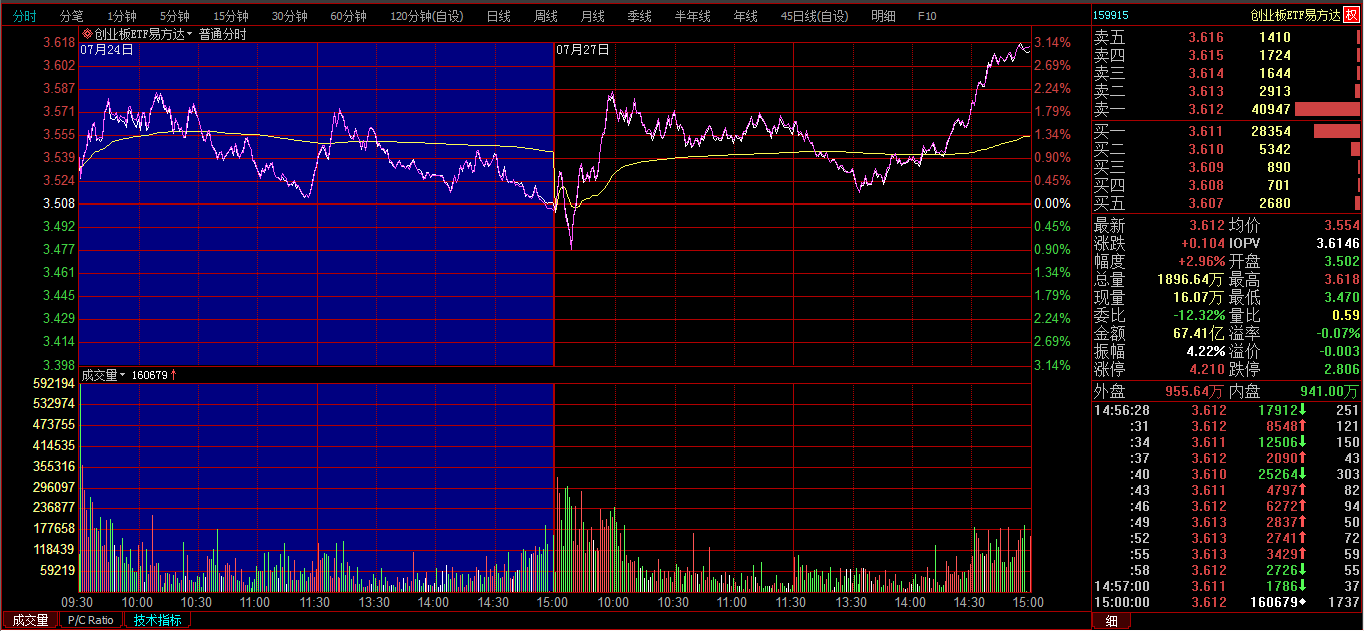The height and width of the screenshot is (631, 1364).
Task: Click the 卖一 volume bar beside 40947
Action: [x=1328, y=109]
